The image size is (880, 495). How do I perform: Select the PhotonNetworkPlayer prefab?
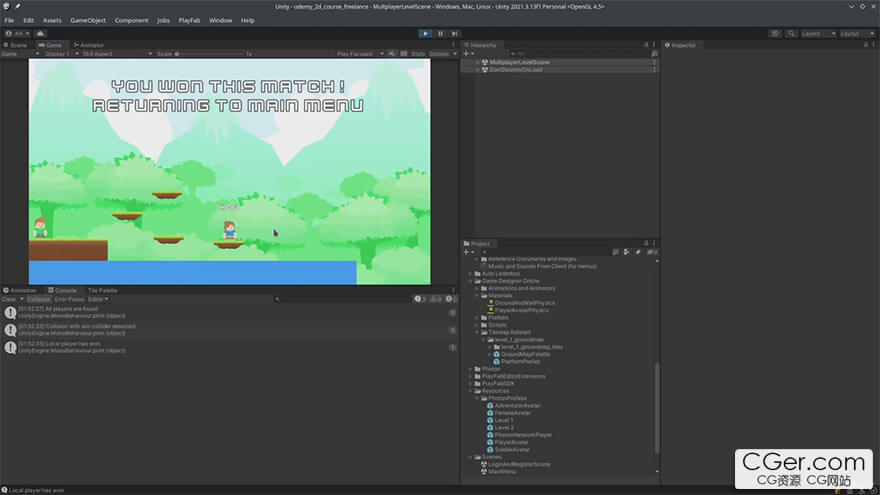pyautogui.click(x=522, y=435)
